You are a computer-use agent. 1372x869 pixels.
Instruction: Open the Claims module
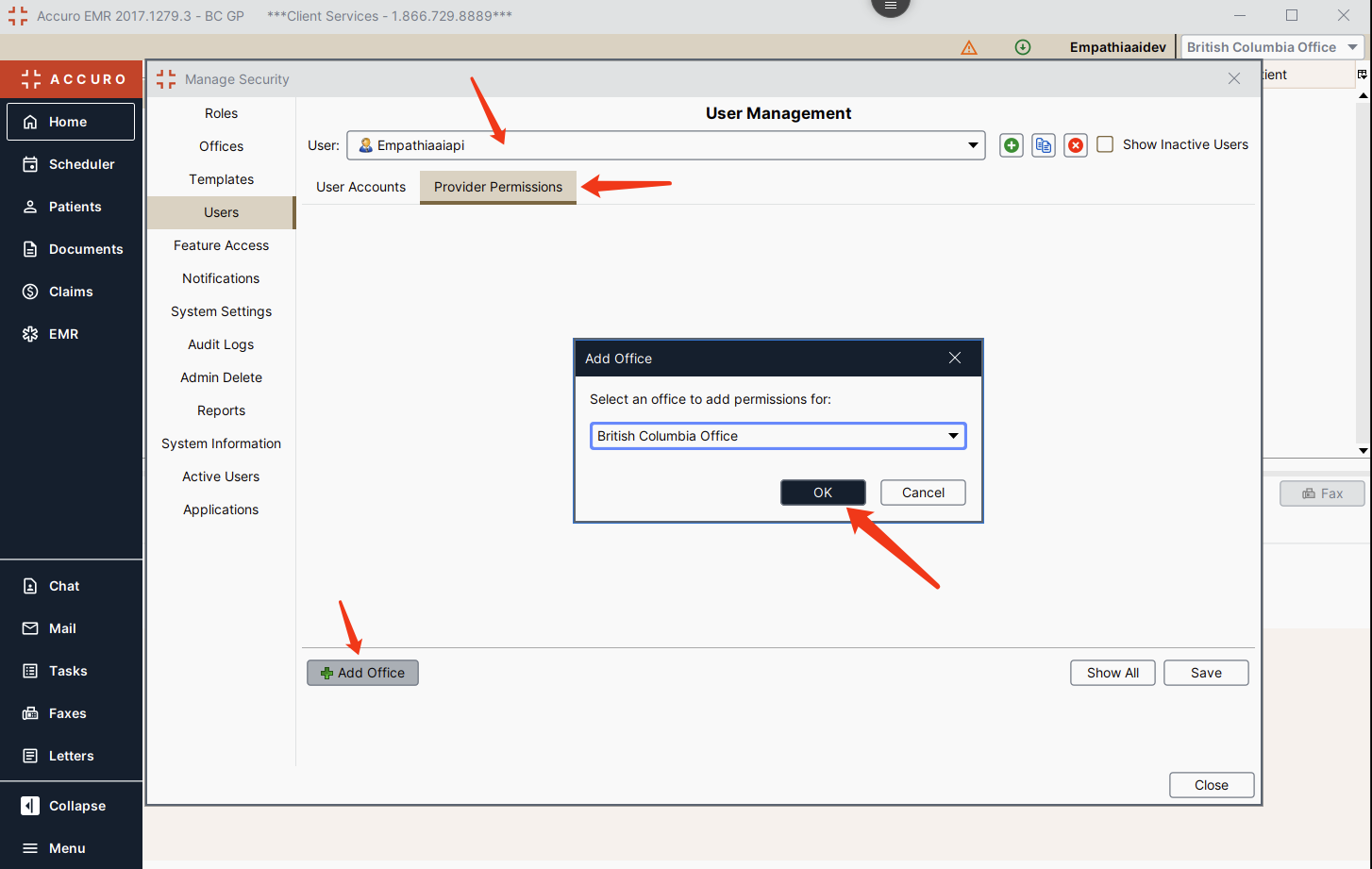click(71, 292)
